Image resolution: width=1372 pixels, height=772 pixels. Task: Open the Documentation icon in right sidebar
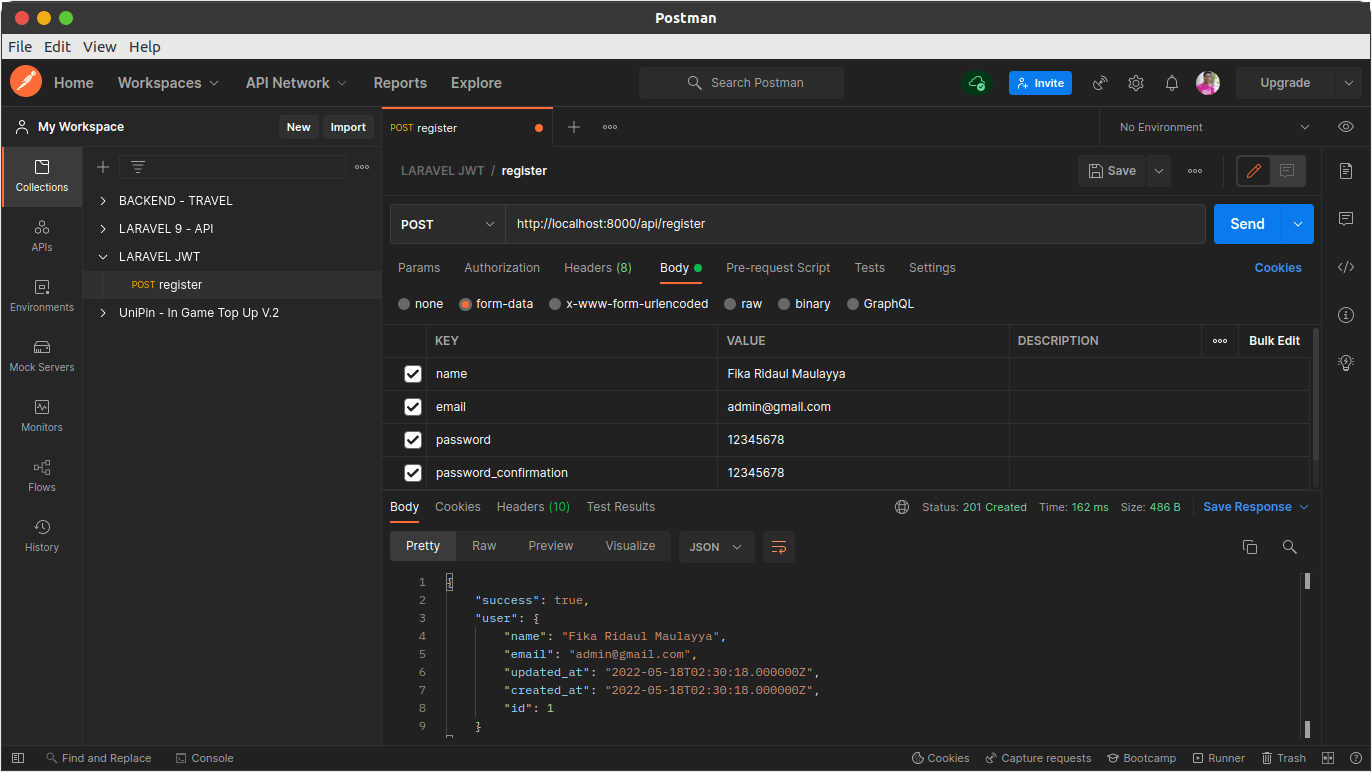pos(1346,171)
